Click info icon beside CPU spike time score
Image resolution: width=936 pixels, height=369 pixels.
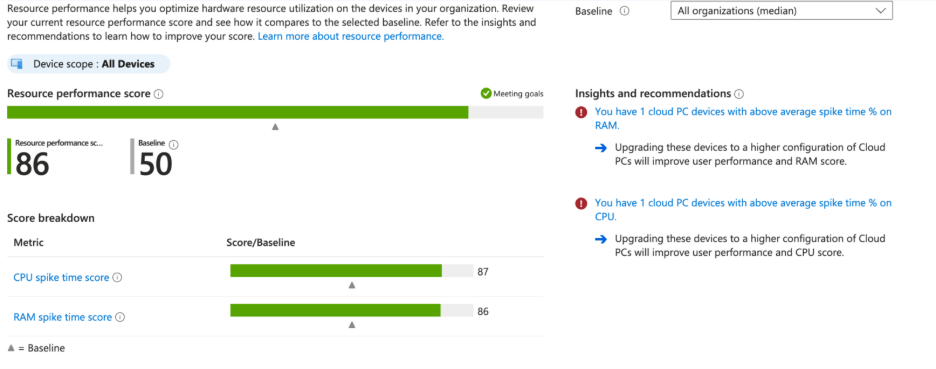point(118,278)
